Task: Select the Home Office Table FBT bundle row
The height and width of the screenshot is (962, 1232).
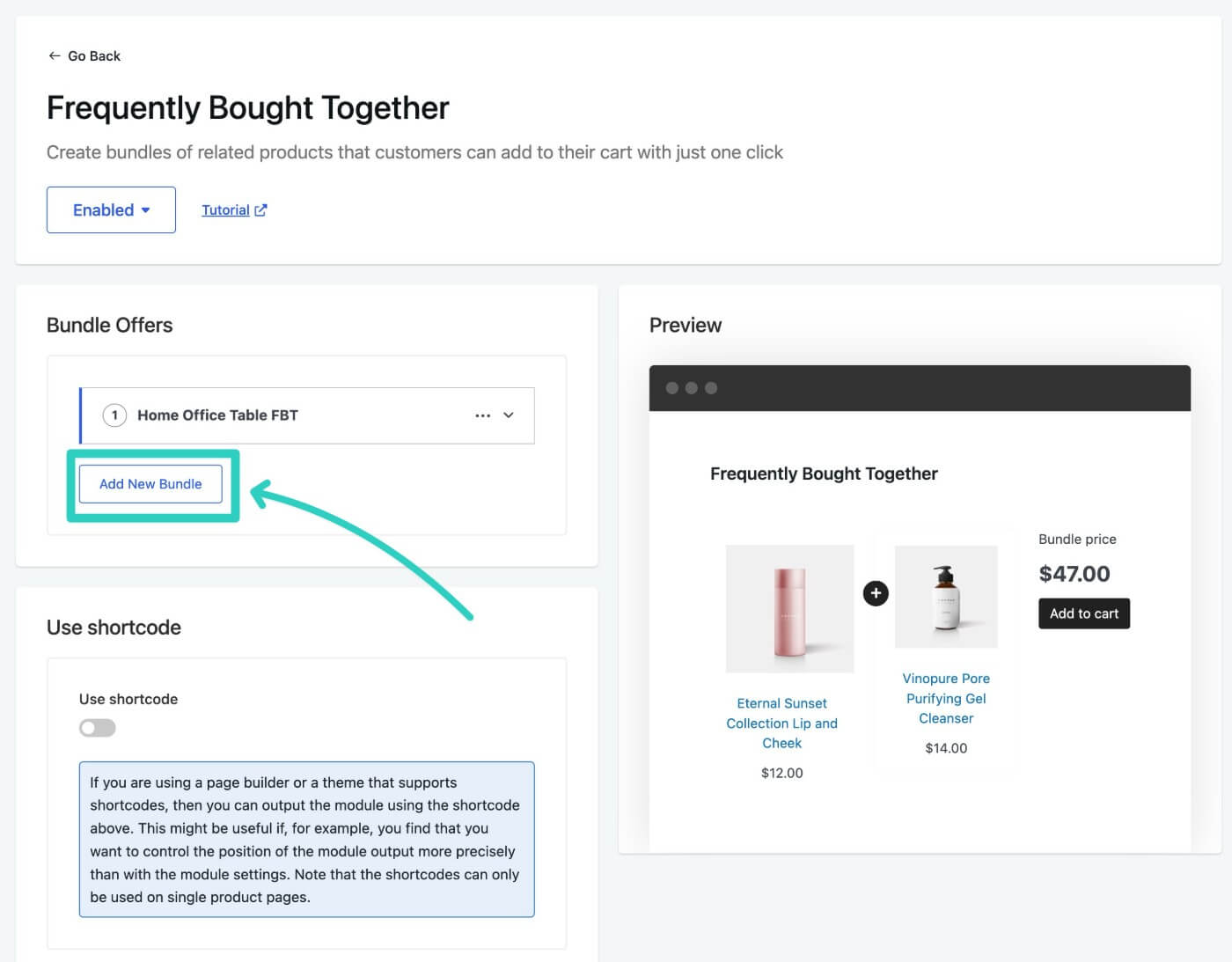Action: coord(306,415)
